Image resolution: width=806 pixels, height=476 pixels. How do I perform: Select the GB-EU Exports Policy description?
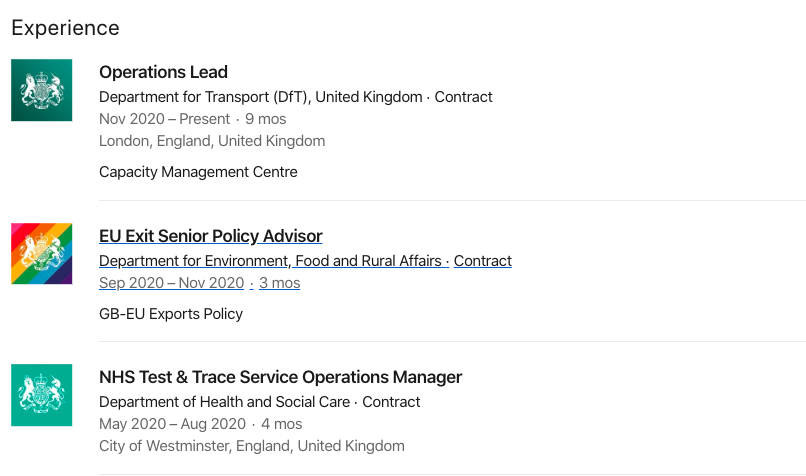point(171,314)
